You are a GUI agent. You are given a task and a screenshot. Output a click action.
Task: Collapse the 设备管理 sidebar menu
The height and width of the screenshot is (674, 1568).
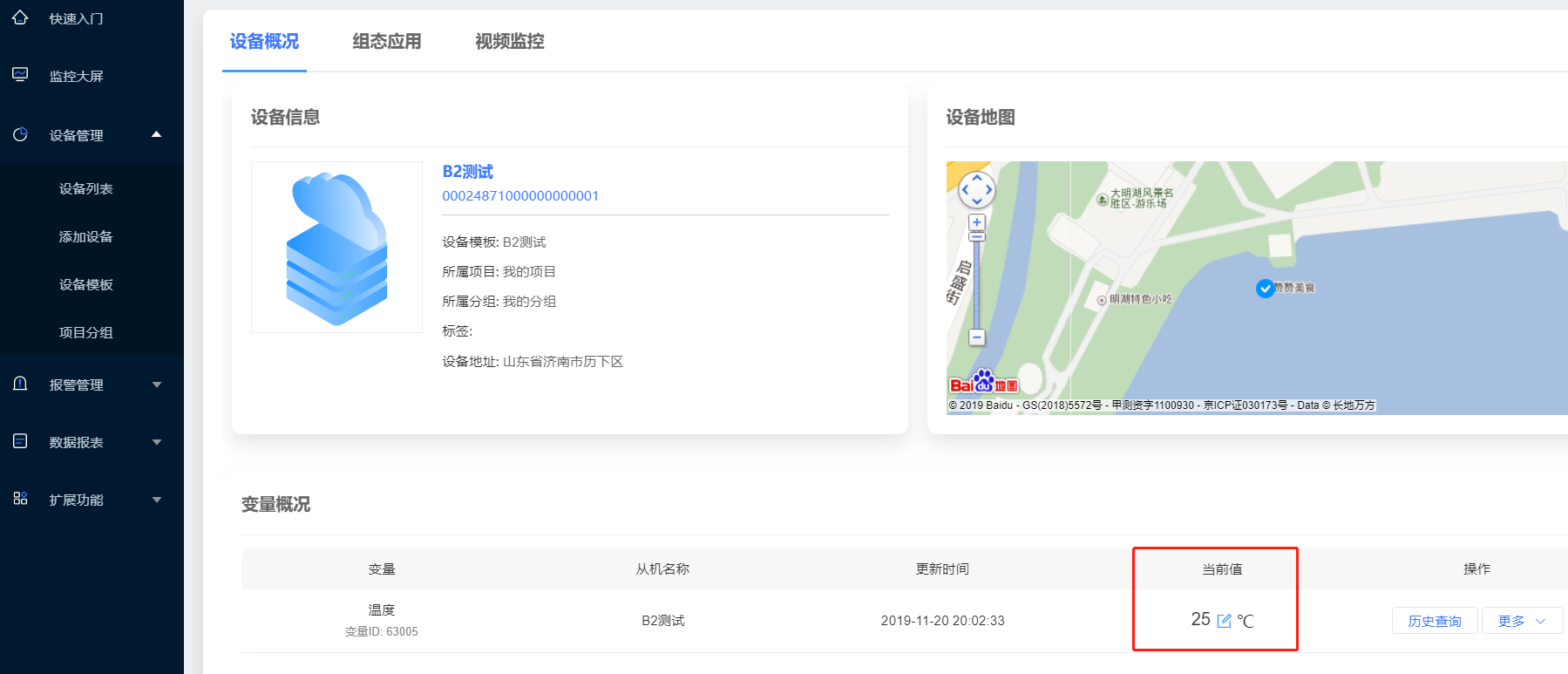click(x=157, y=134)
